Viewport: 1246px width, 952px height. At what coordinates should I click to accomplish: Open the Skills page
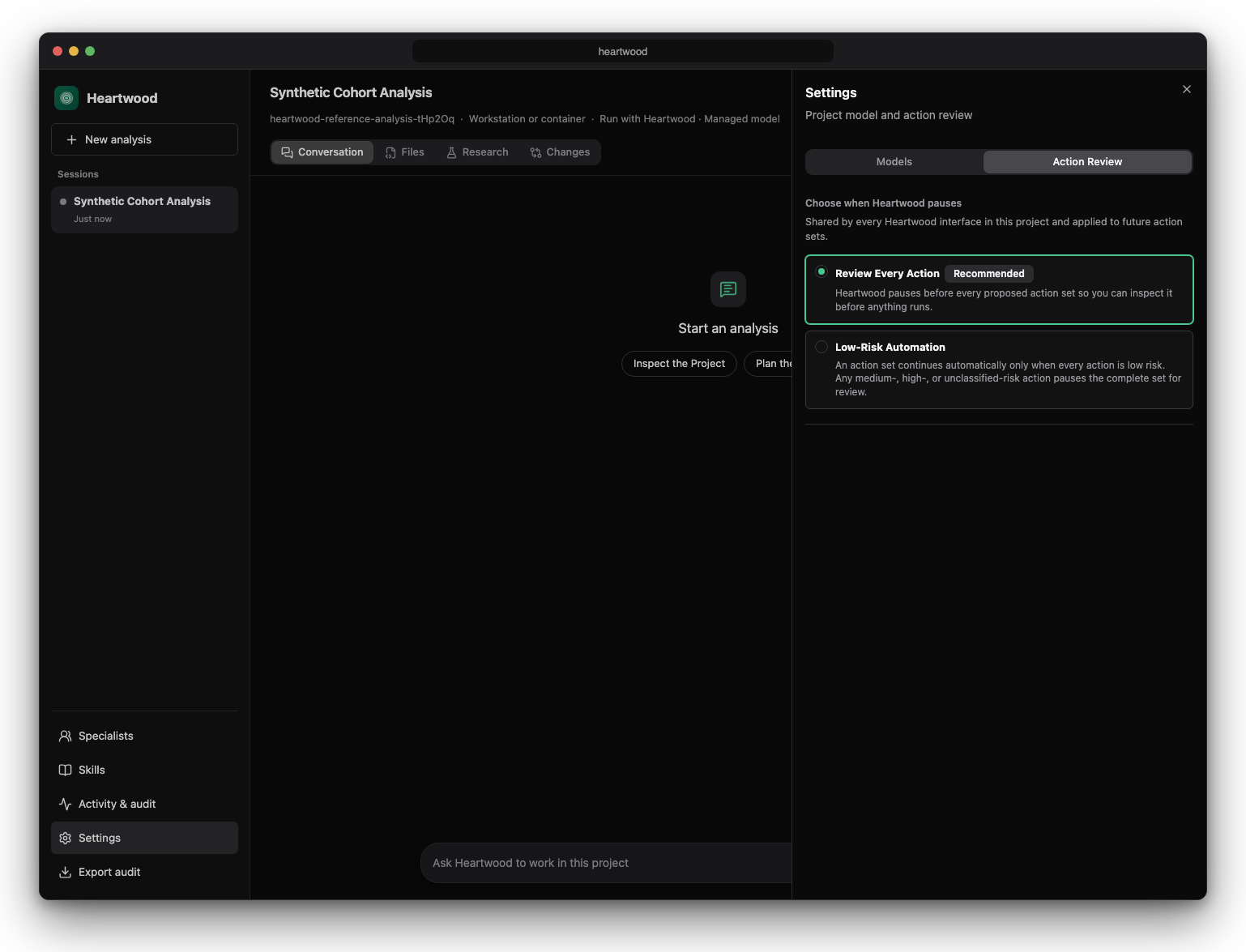tap(144, 770)
